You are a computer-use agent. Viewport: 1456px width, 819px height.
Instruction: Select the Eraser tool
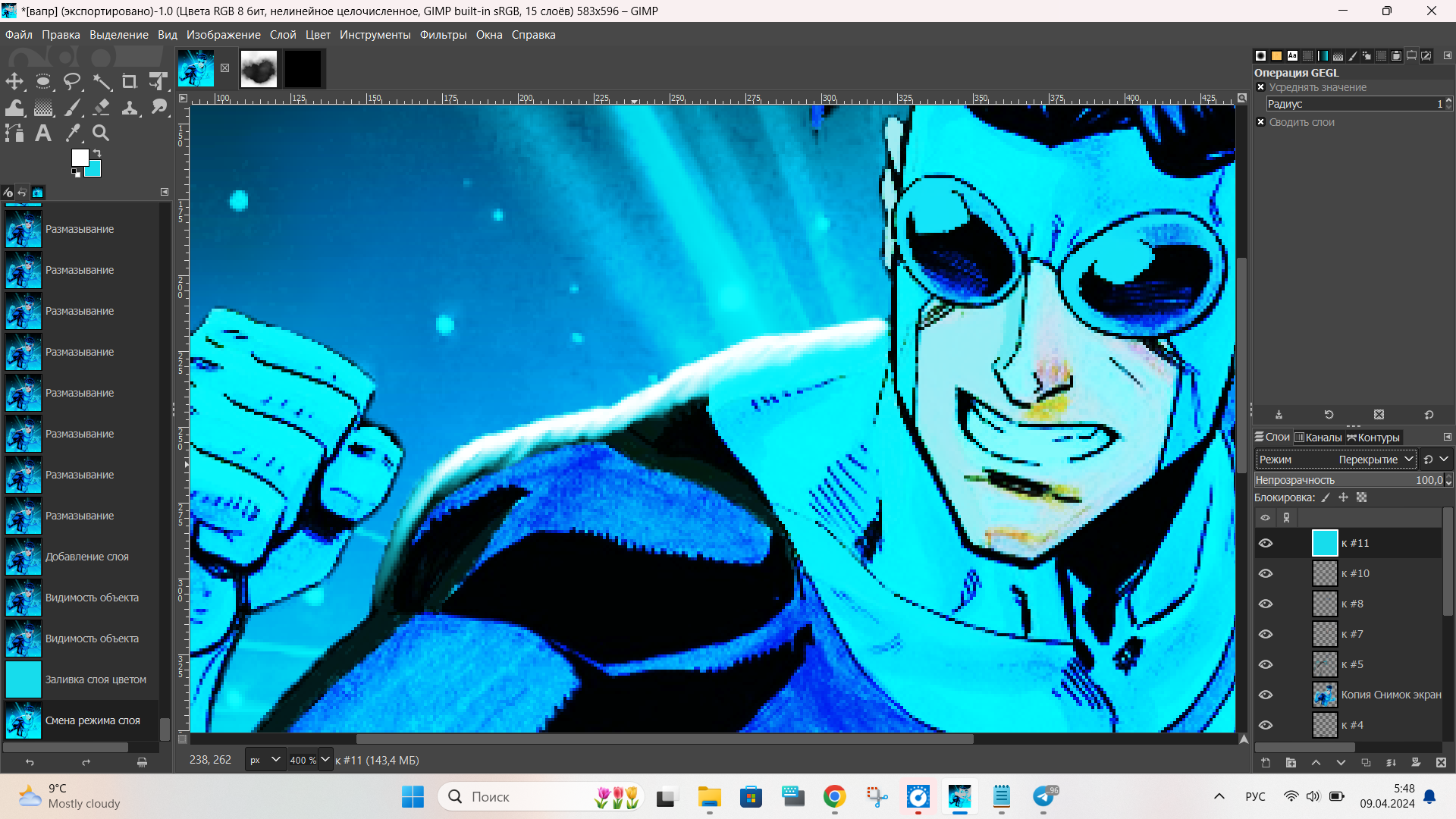pos(101,108)
